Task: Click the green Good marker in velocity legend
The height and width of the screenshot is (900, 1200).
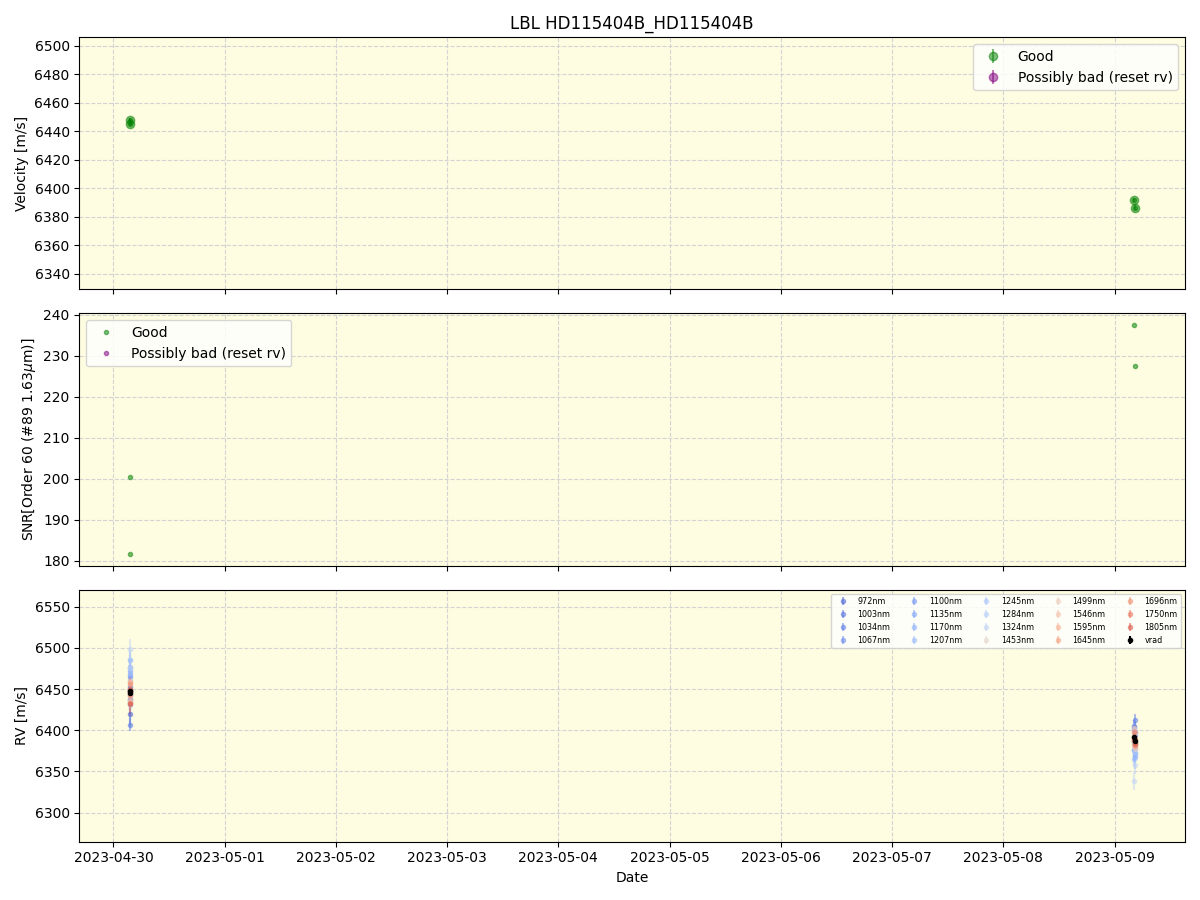Action: [x=993, y=56]
